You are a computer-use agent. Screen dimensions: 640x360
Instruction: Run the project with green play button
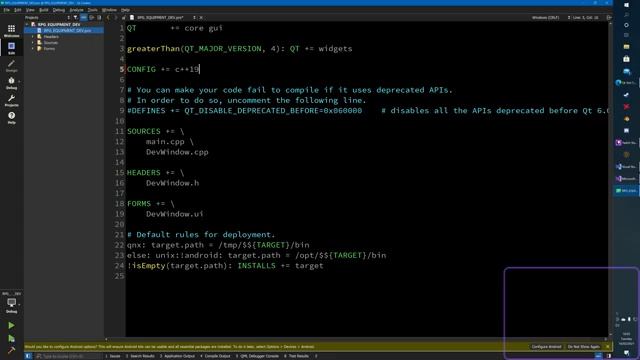(11, 325)
